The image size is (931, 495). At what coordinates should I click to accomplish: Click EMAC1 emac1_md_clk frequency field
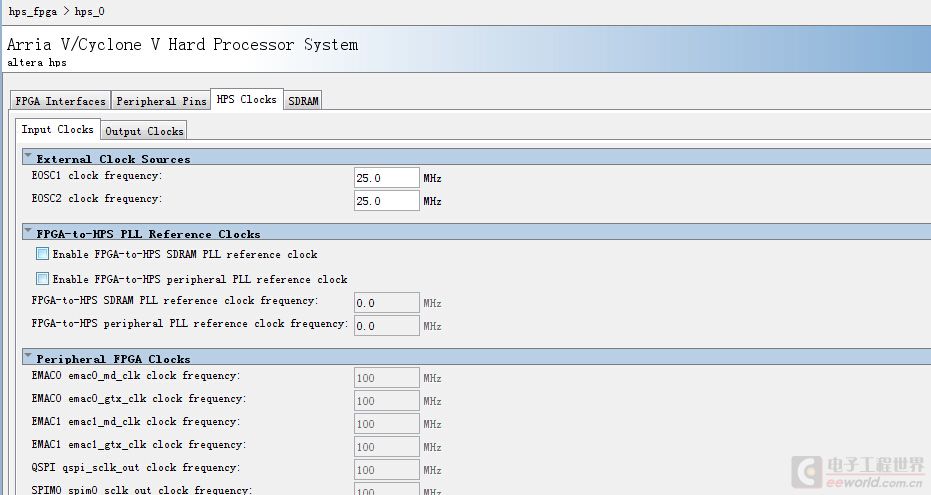click(387, 424)
